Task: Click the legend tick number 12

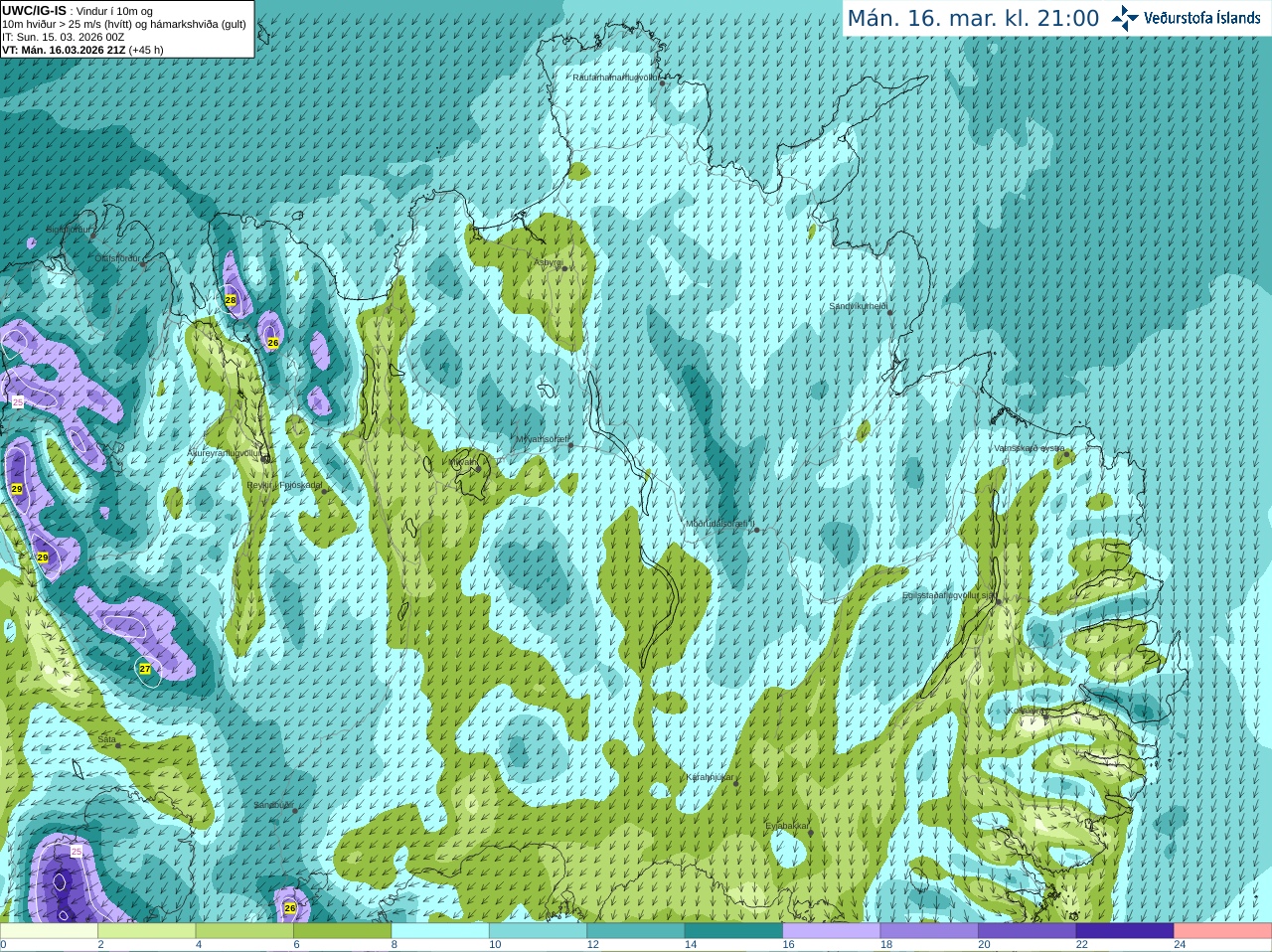Action: coord(593,945)
